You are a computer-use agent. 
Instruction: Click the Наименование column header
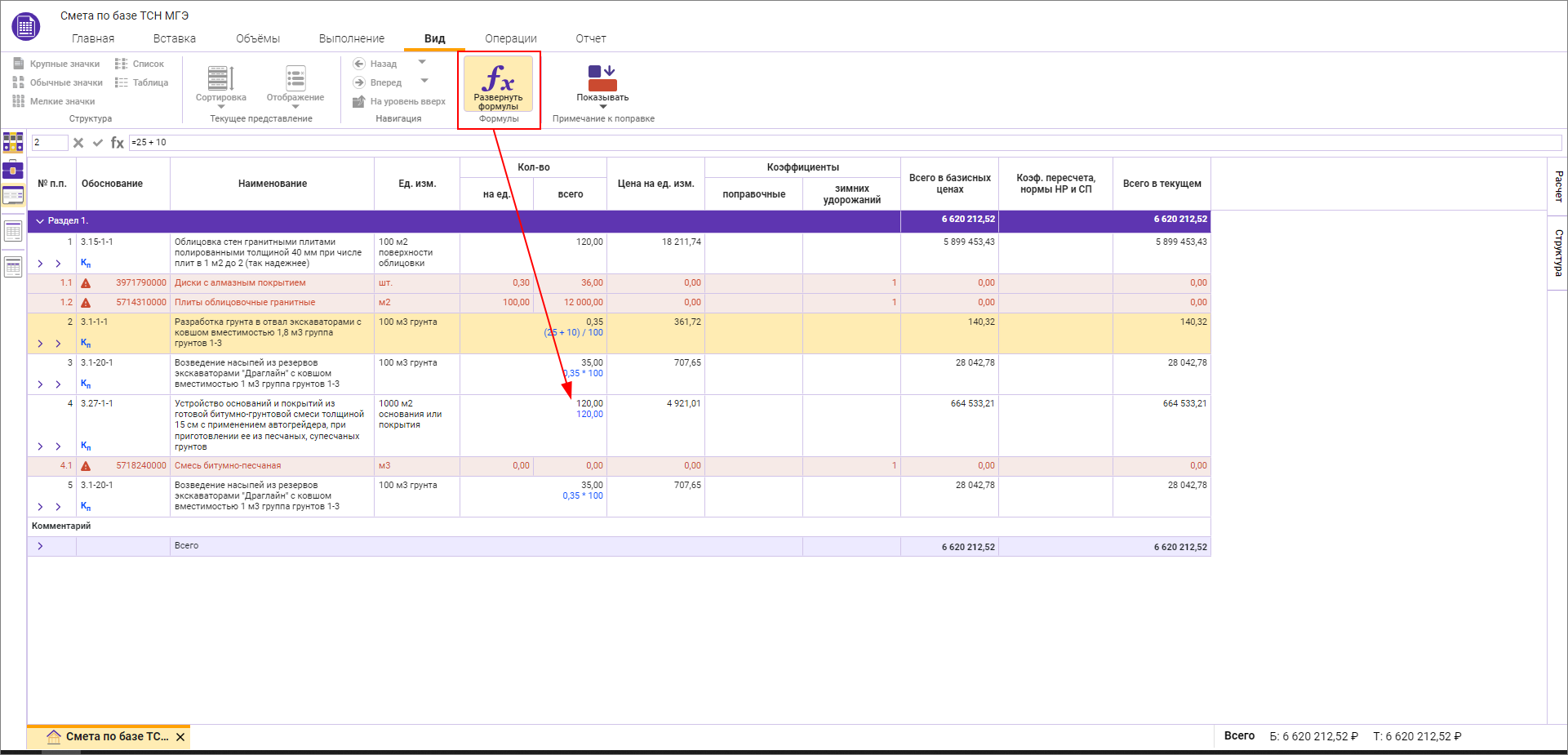[273, 184]
